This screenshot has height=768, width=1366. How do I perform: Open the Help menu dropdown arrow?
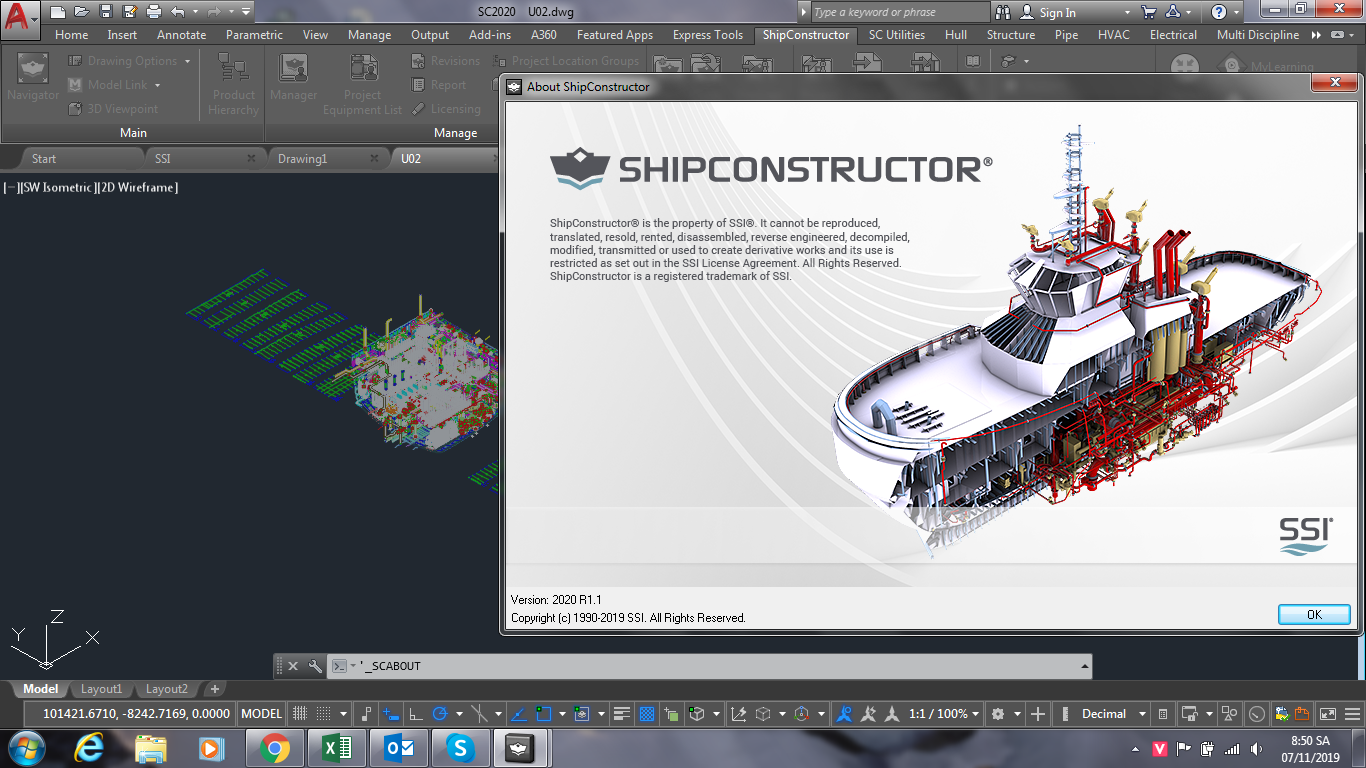1236,12
